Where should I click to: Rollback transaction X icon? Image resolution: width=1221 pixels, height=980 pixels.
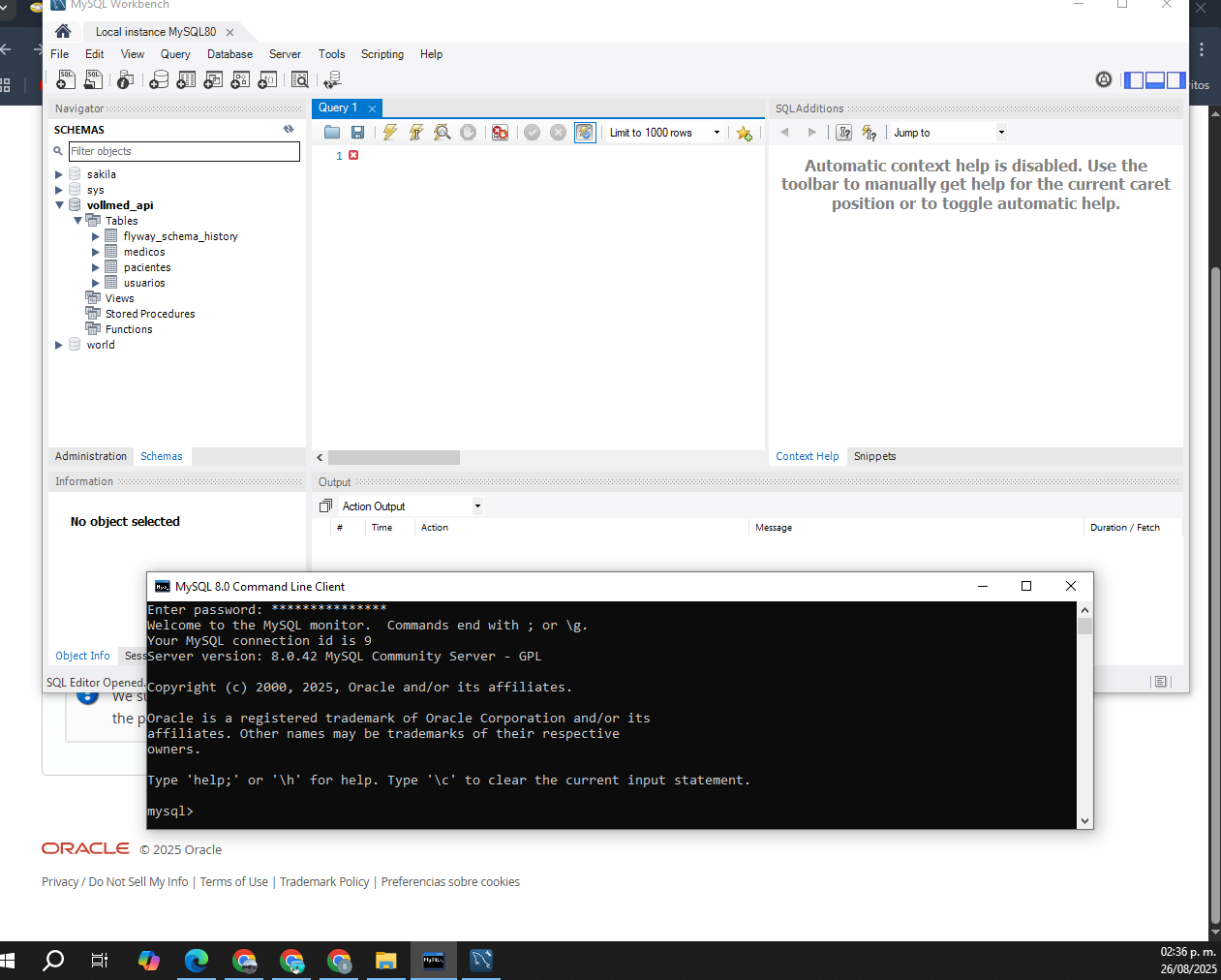[x=558, y=133]
